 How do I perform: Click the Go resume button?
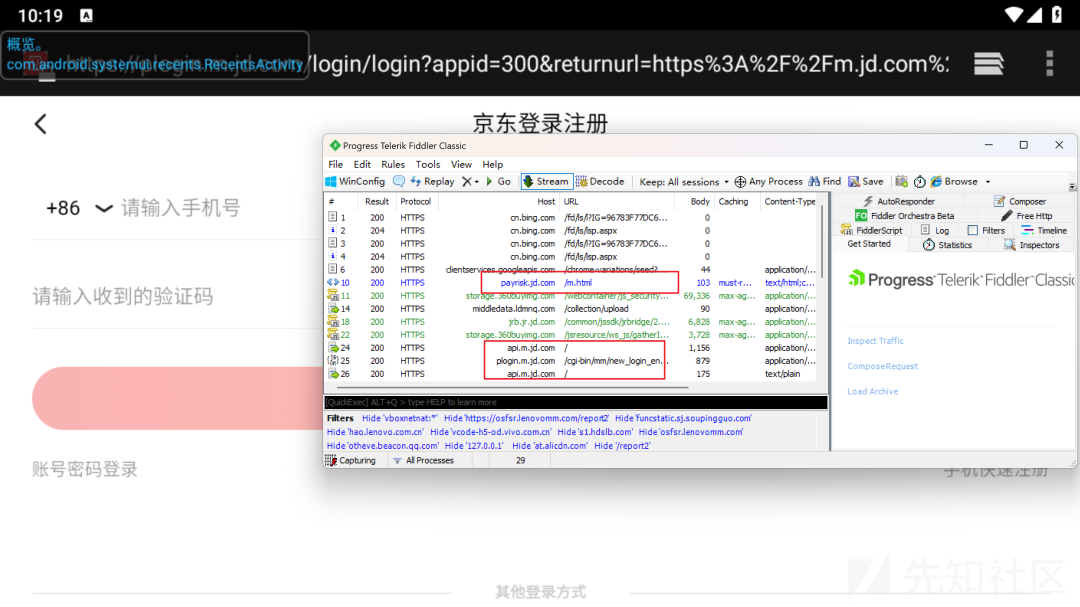pos(498,182)
